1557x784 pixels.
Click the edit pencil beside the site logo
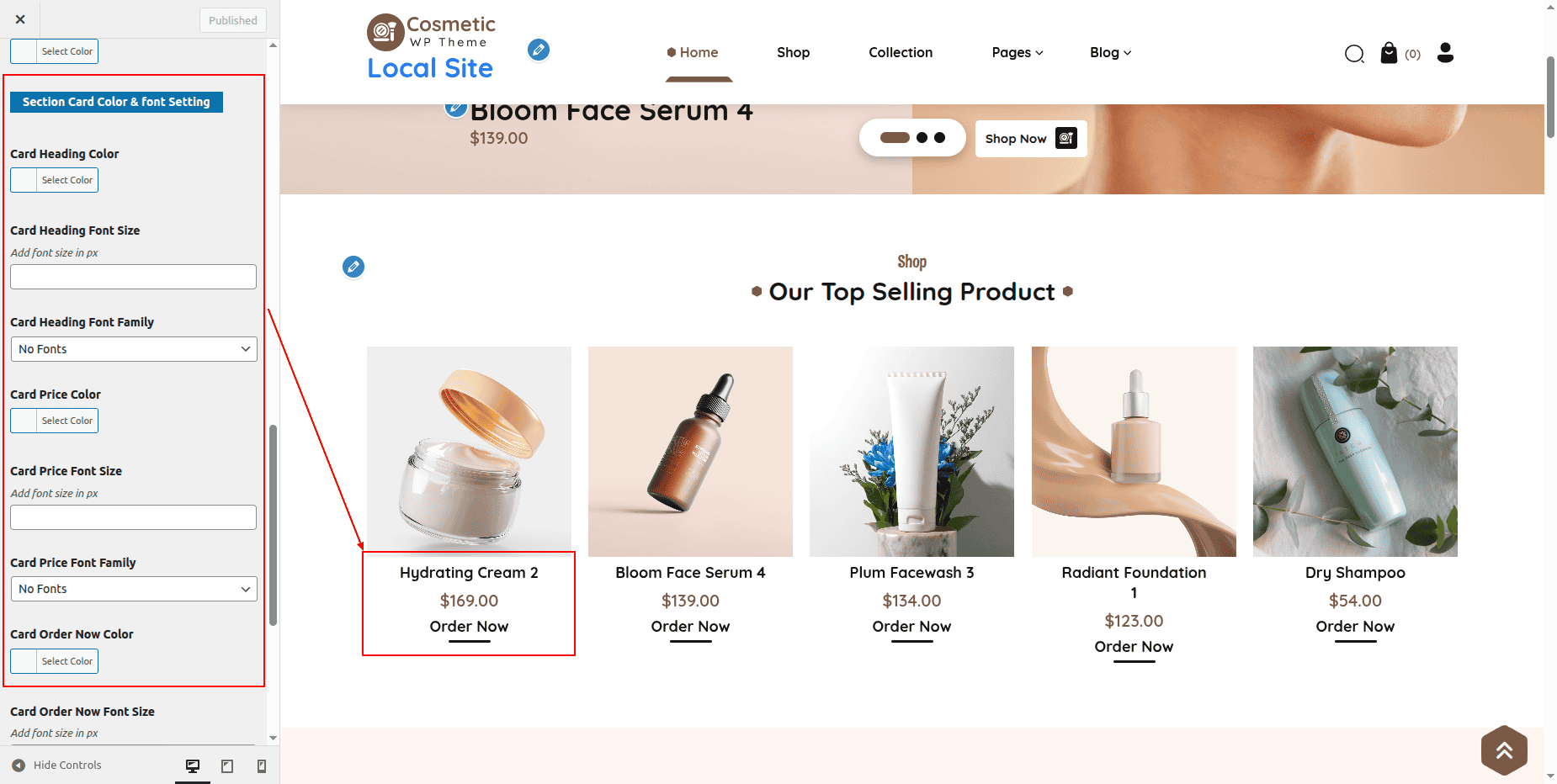click(x=539, y=50)
